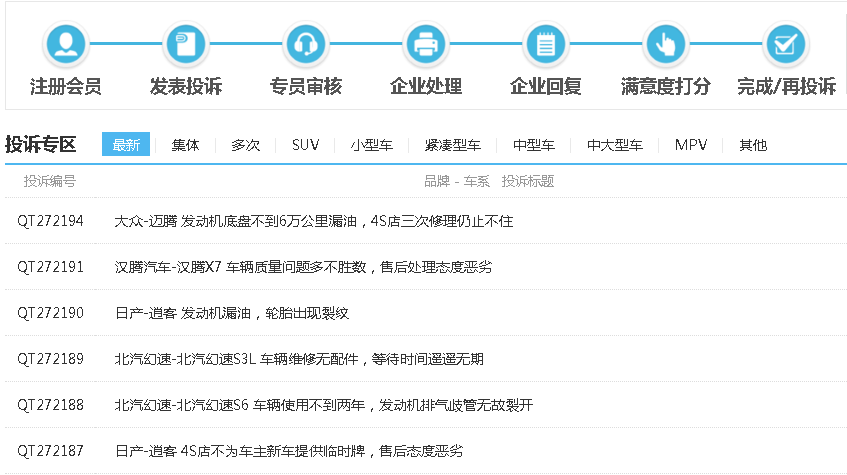Open complaint about 大众-迈腾 engine oil leak
847x475 pixels.
(x=313, y=221)
